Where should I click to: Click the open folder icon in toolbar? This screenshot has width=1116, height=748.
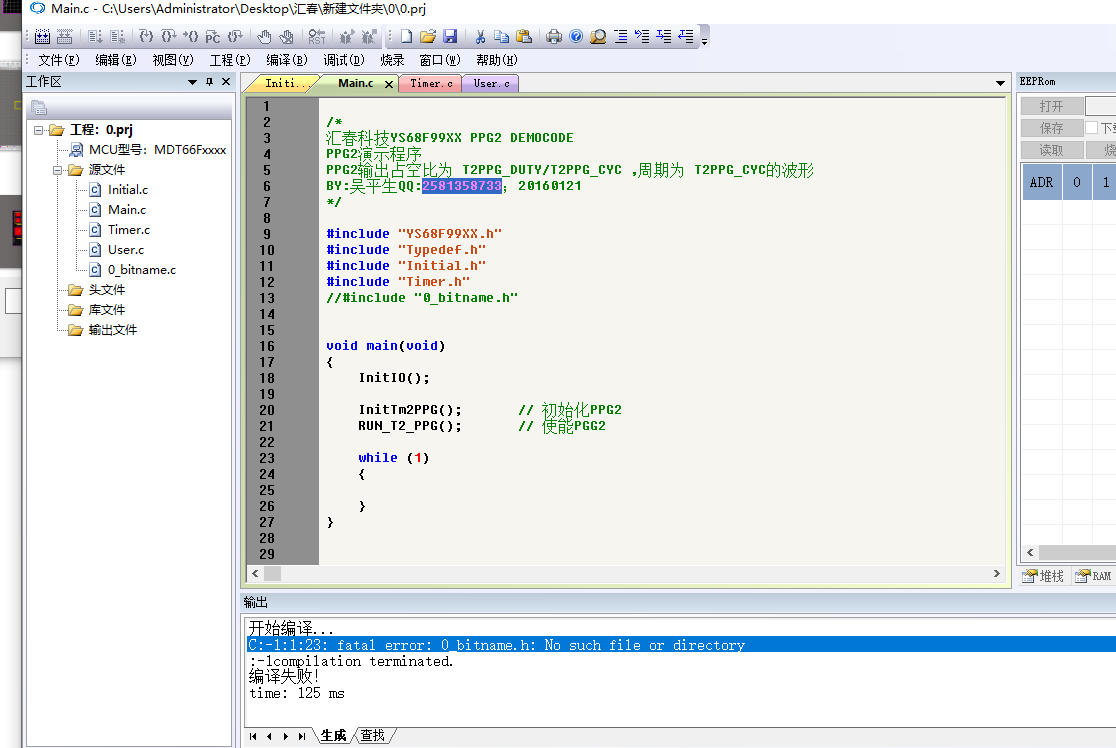tap(428, 36)
